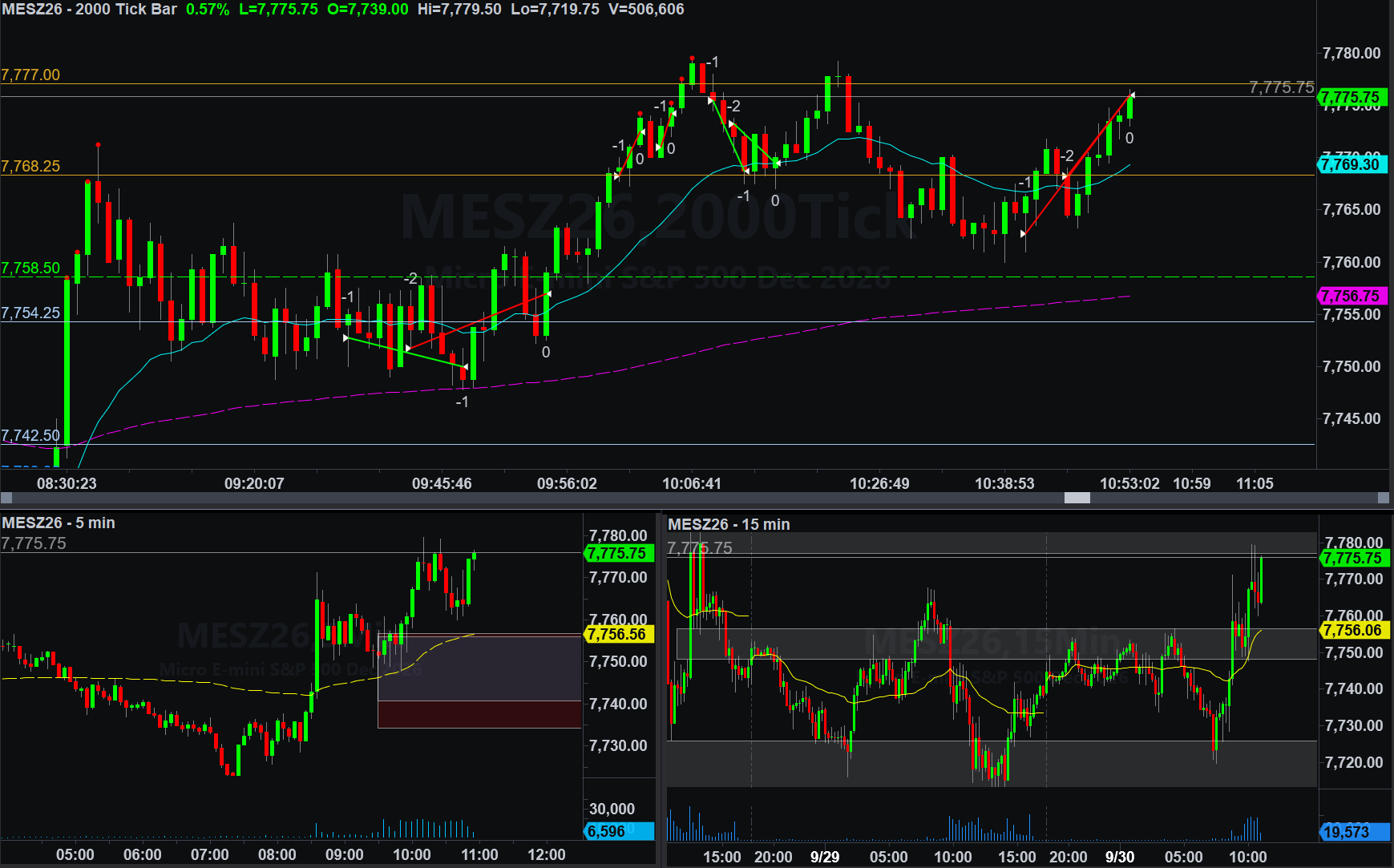Click the 08:30:23 time axis label

click(x=67, y=483)
